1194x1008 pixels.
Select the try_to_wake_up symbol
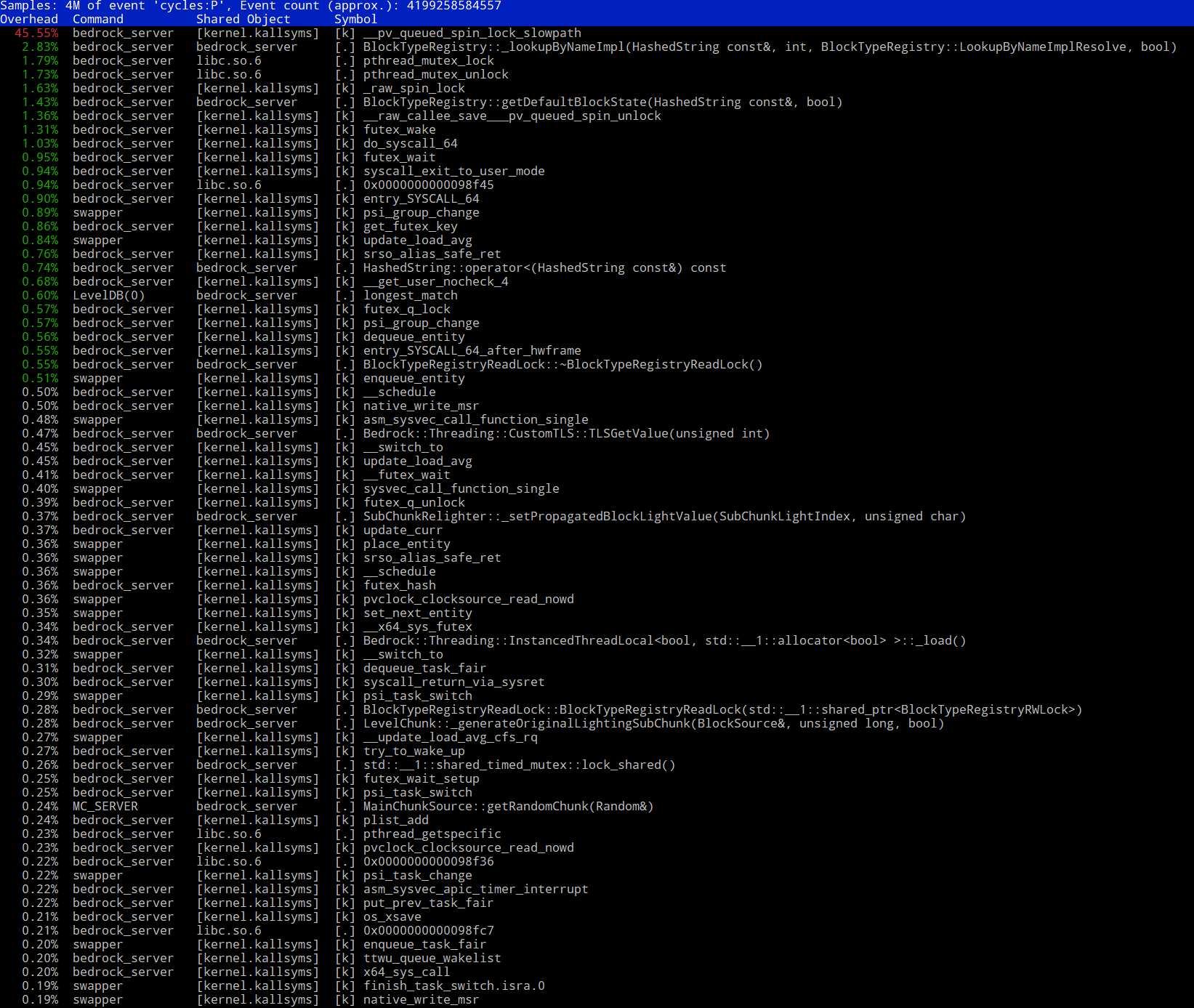[414, 751]
